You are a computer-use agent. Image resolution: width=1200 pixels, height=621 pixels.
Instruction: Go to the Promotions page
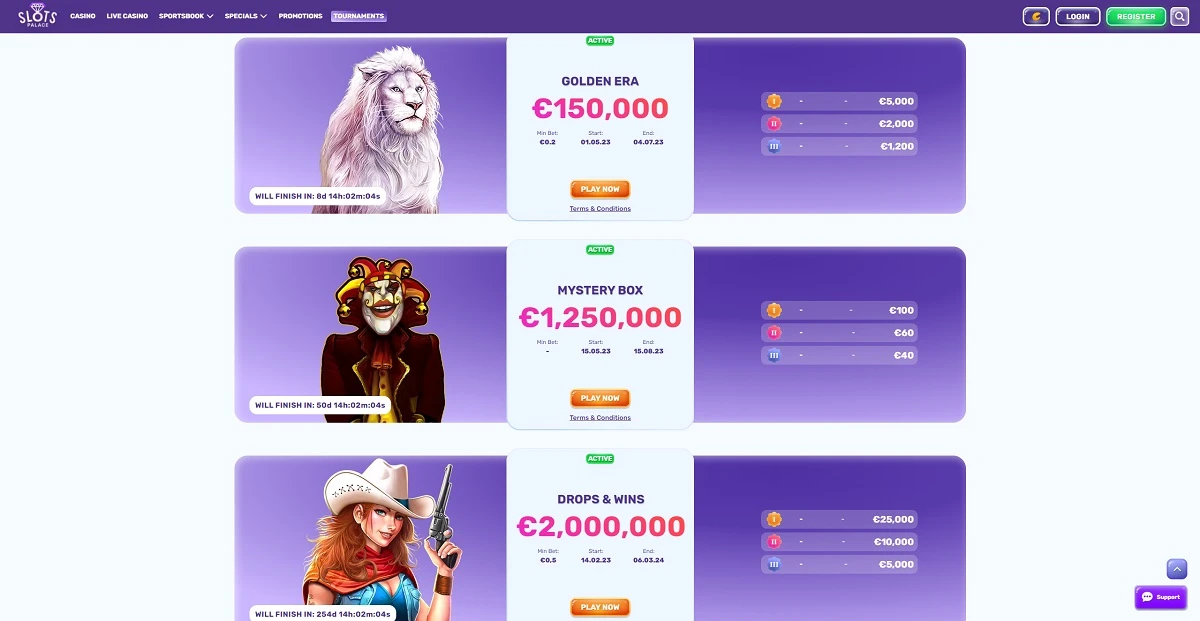click(x=300, y=16)
